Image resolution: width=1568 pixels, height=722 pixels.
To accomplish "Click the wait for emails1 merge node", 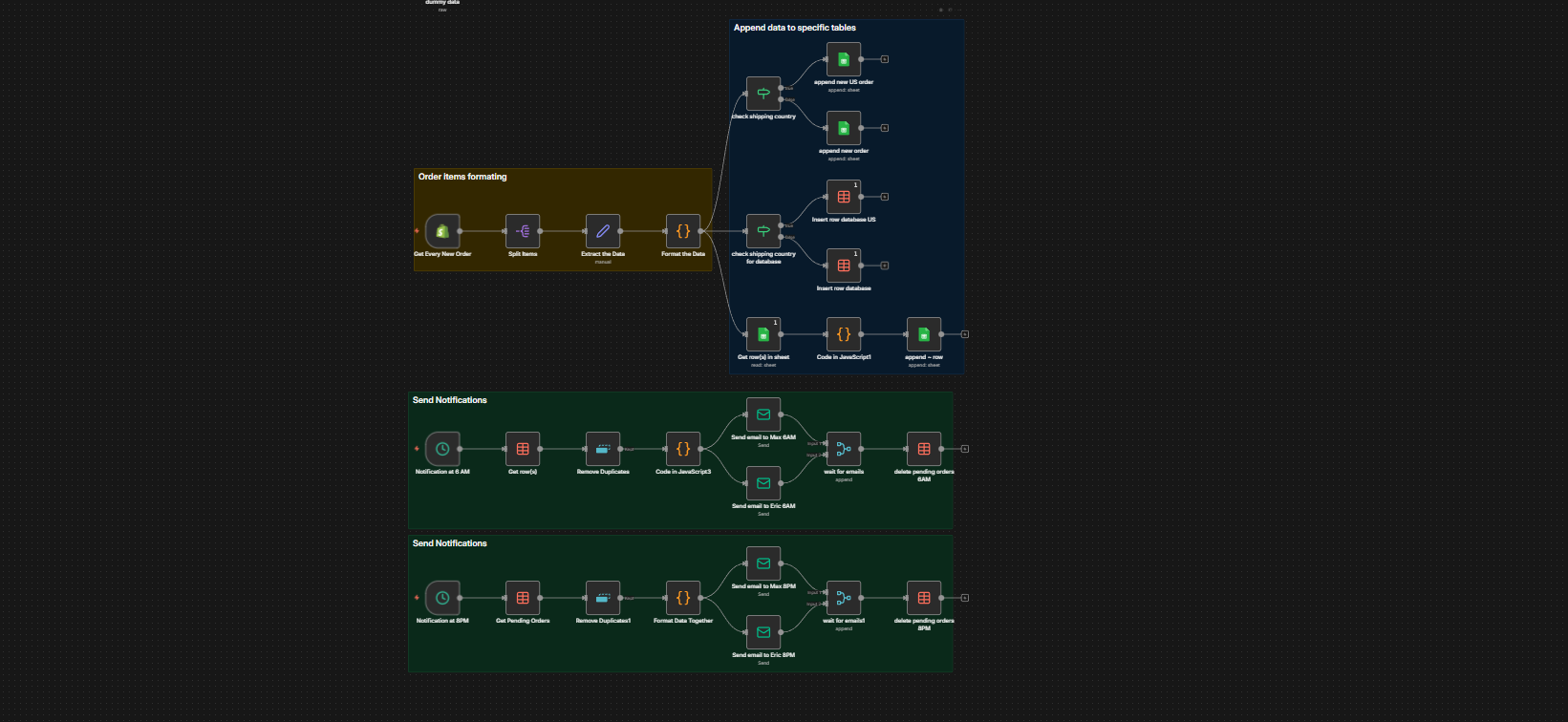I will point(844,598).
